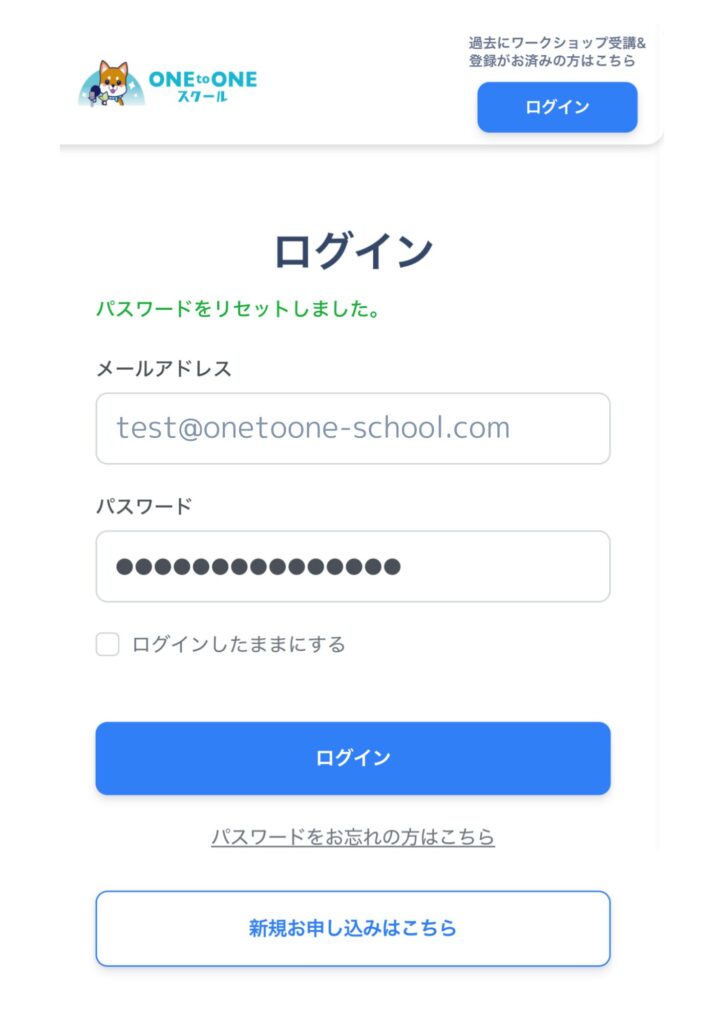Enable the ログインしたままにする checkbox

[x=108, y=644]
